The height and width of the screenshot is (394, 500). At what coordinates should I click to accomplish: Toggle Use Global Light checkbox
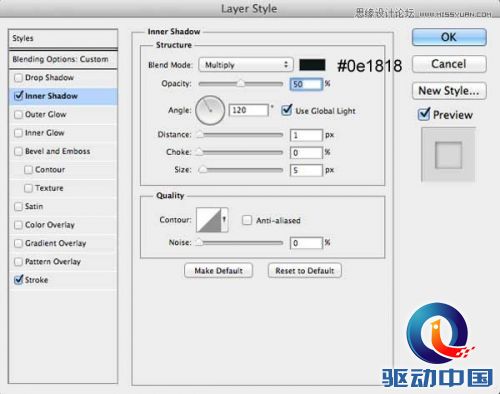tap(287, 110)
